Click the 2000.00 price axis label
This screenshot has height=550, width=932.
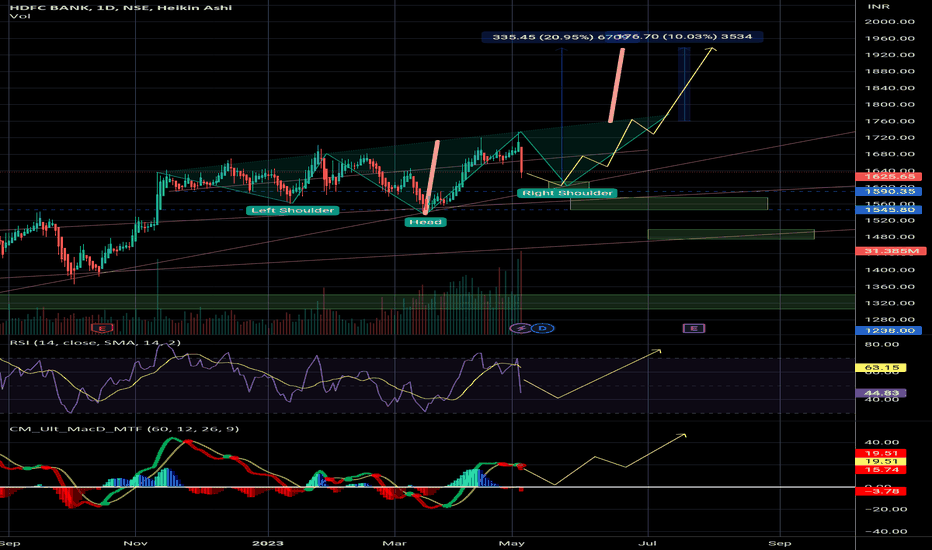point(890,22)
